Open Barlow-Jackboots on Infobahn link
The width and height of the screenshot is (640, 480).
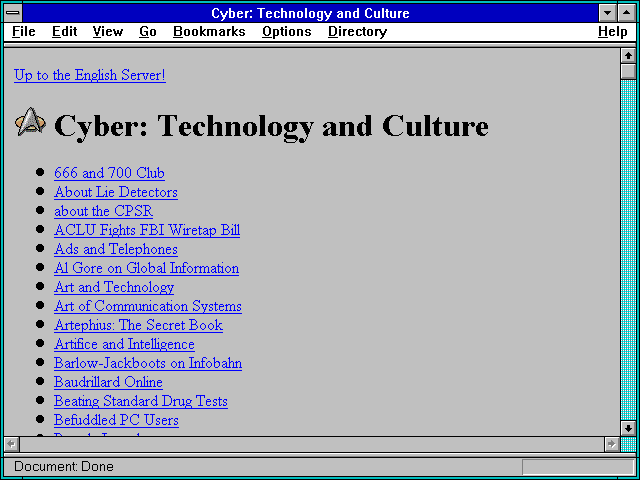pos(148,363)
